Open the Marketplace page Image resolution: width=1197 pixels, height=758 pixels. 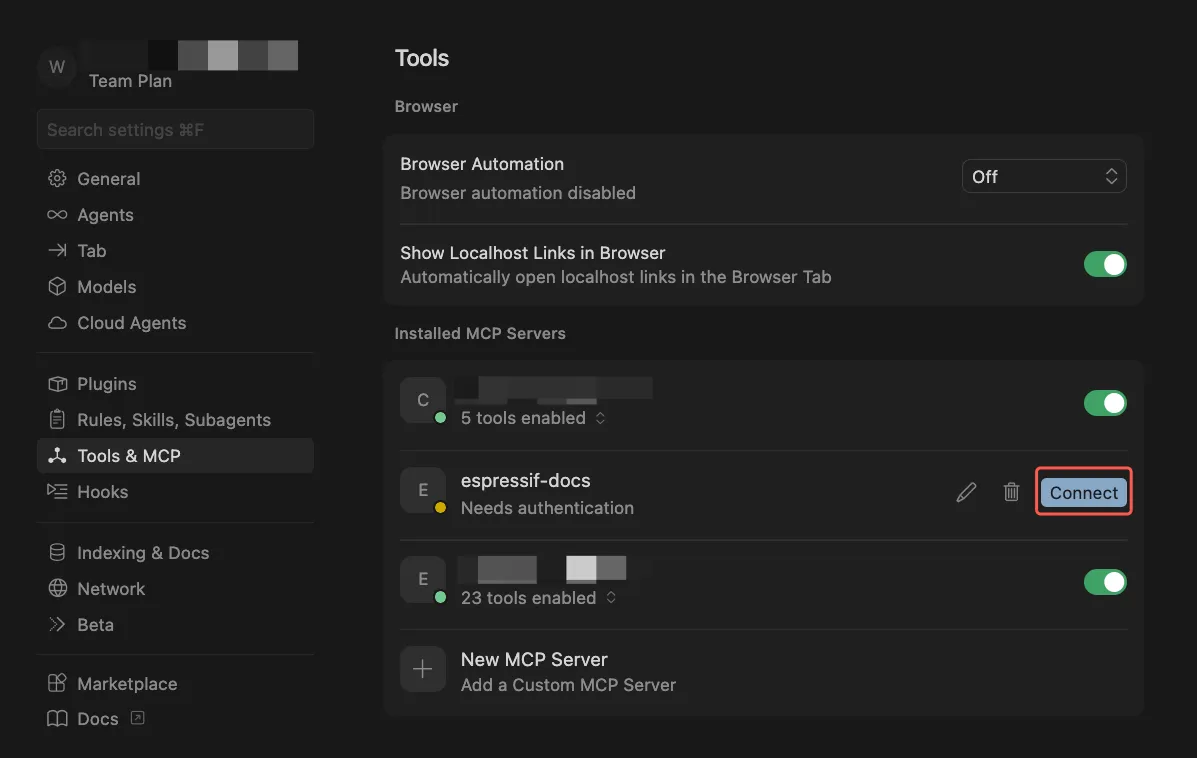pyautogui.click(x=126, y=684)
